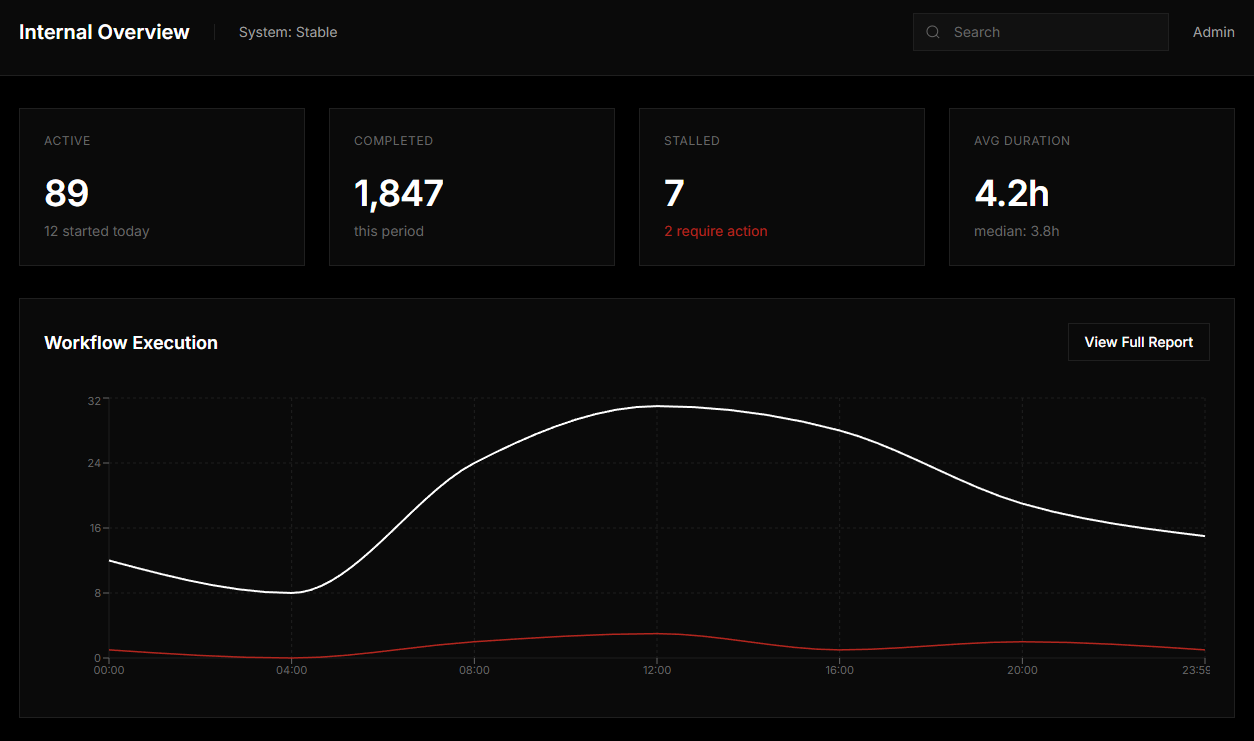Click the 20:00 x-axis time label

(x=1022, y=670)
